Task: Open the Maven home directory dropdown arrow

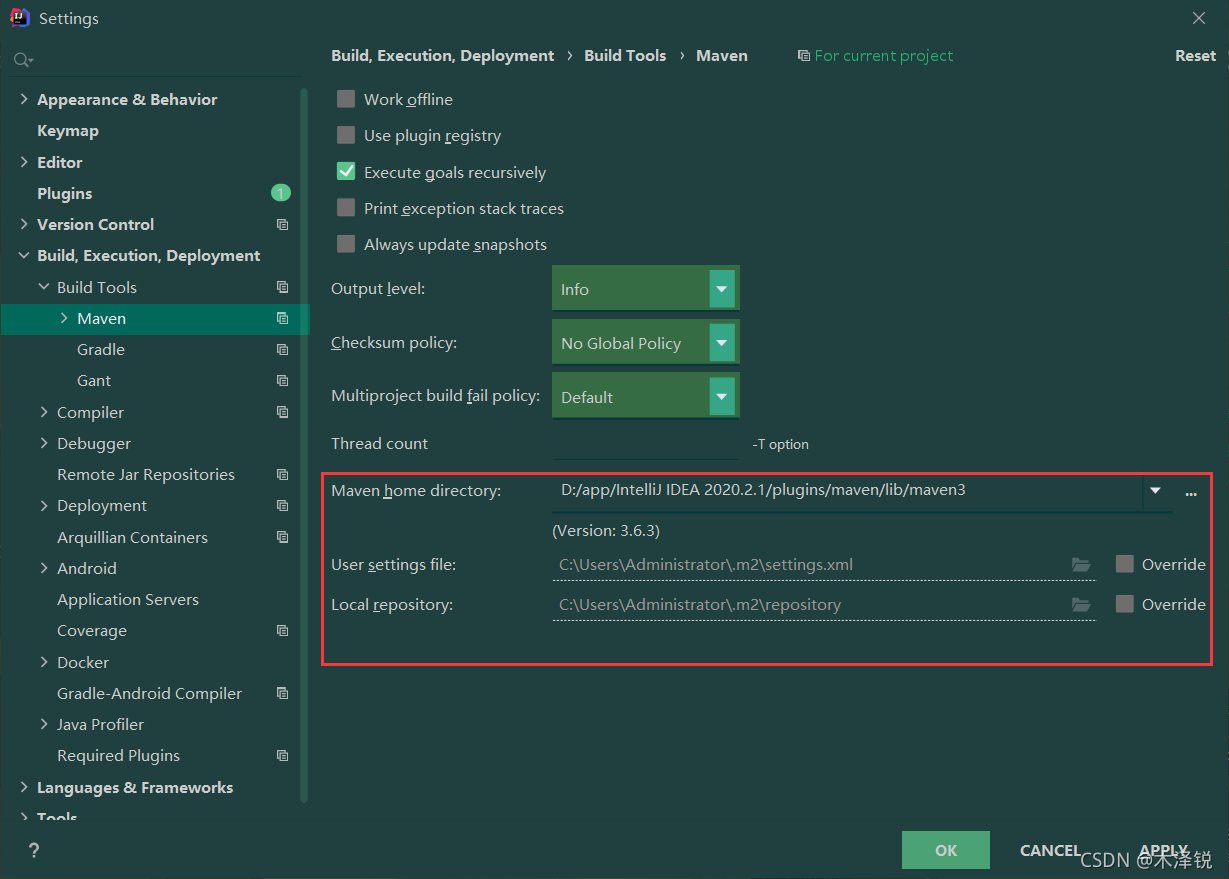Action: 1155,492
